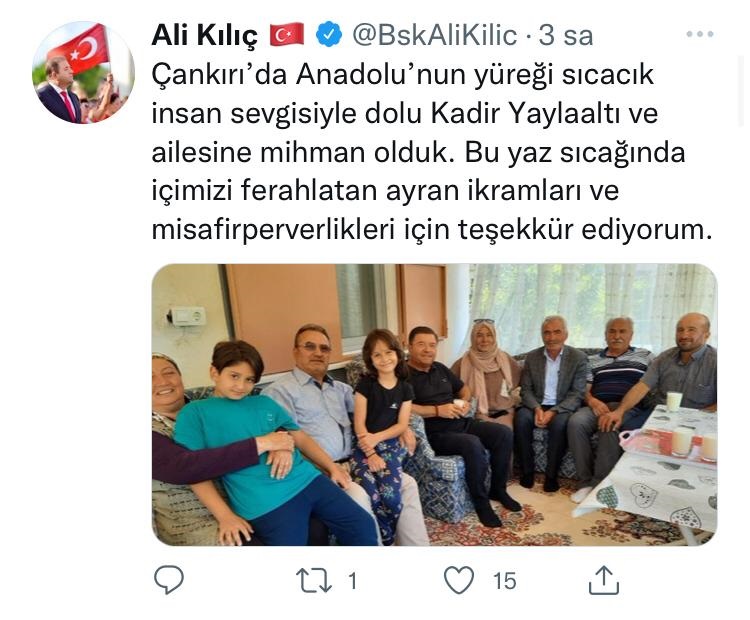Click the Turkish flag emoji beside name
Image resolution: width=750 pixels, height=620 pixels.
287,35
